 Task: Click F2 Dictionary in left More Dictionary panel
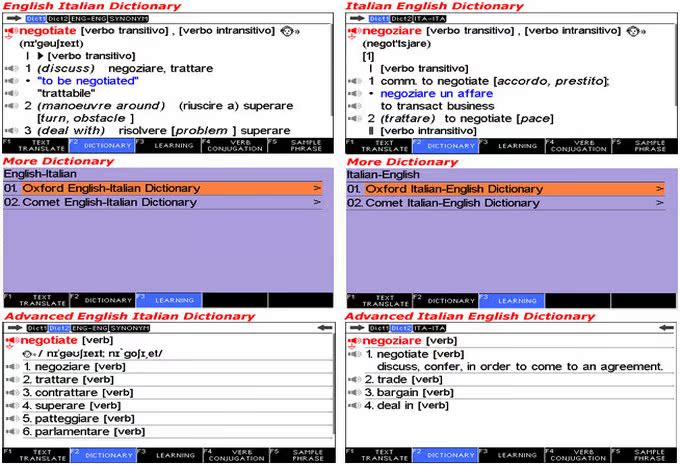(102, 300)
